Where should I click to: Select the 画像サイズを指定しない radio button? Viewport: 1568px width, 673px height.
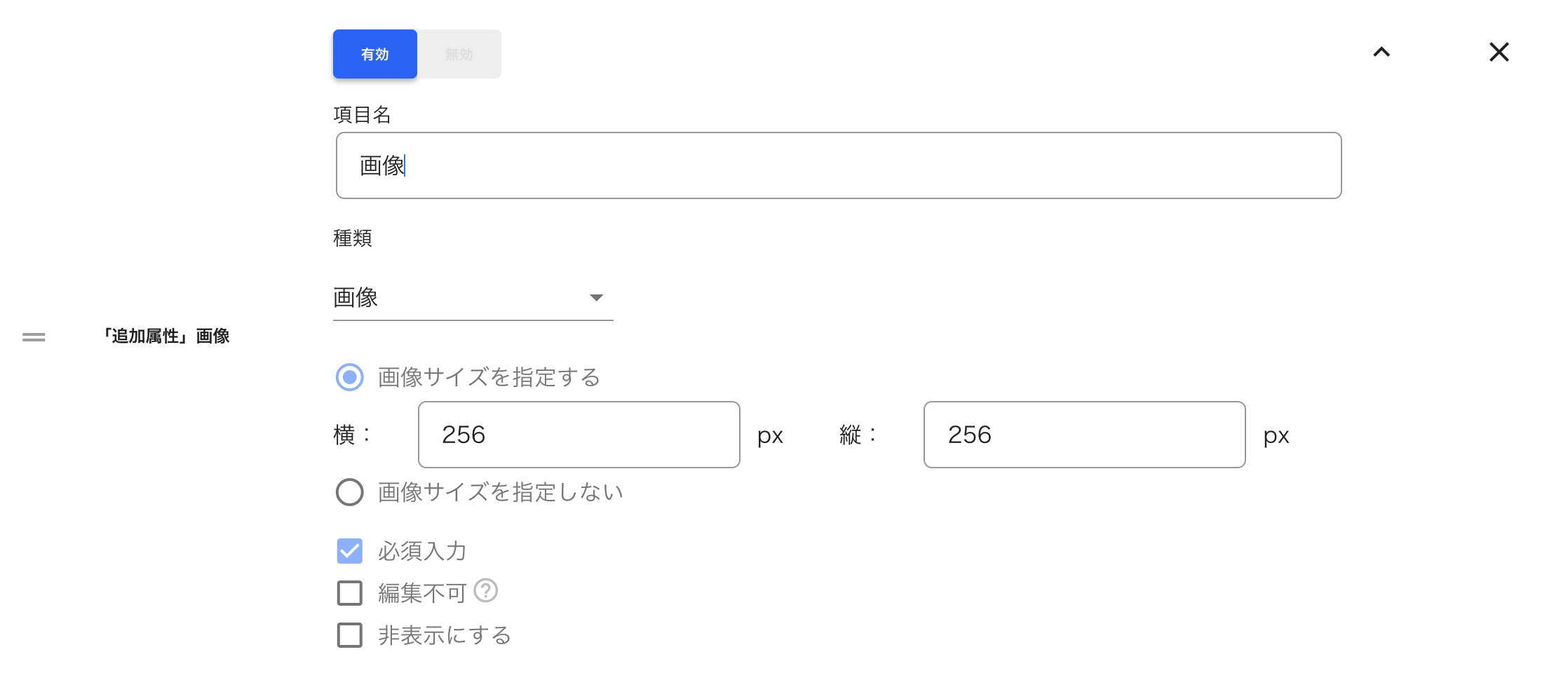[350, 492]
